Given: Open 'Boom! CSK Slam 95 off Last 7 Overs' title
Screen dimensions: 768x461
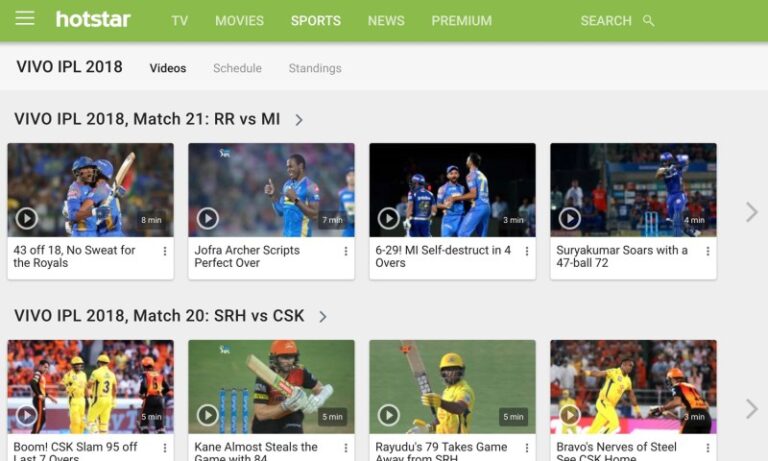Looking at the screenshot, I should click(x=75, y=451).
